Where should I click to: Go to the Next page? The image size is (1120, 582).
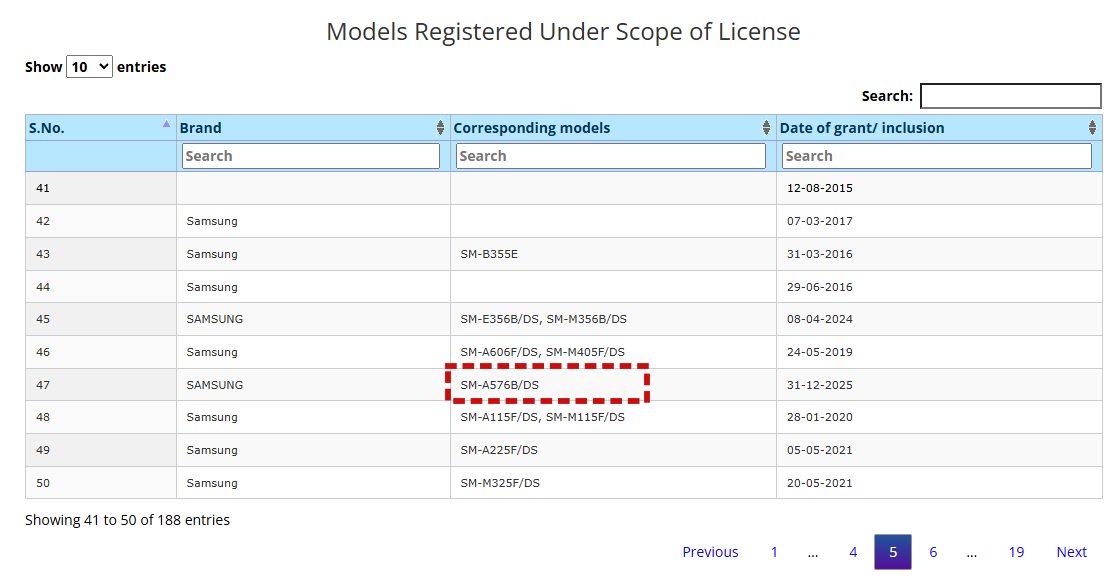[x=1071, y=552]
